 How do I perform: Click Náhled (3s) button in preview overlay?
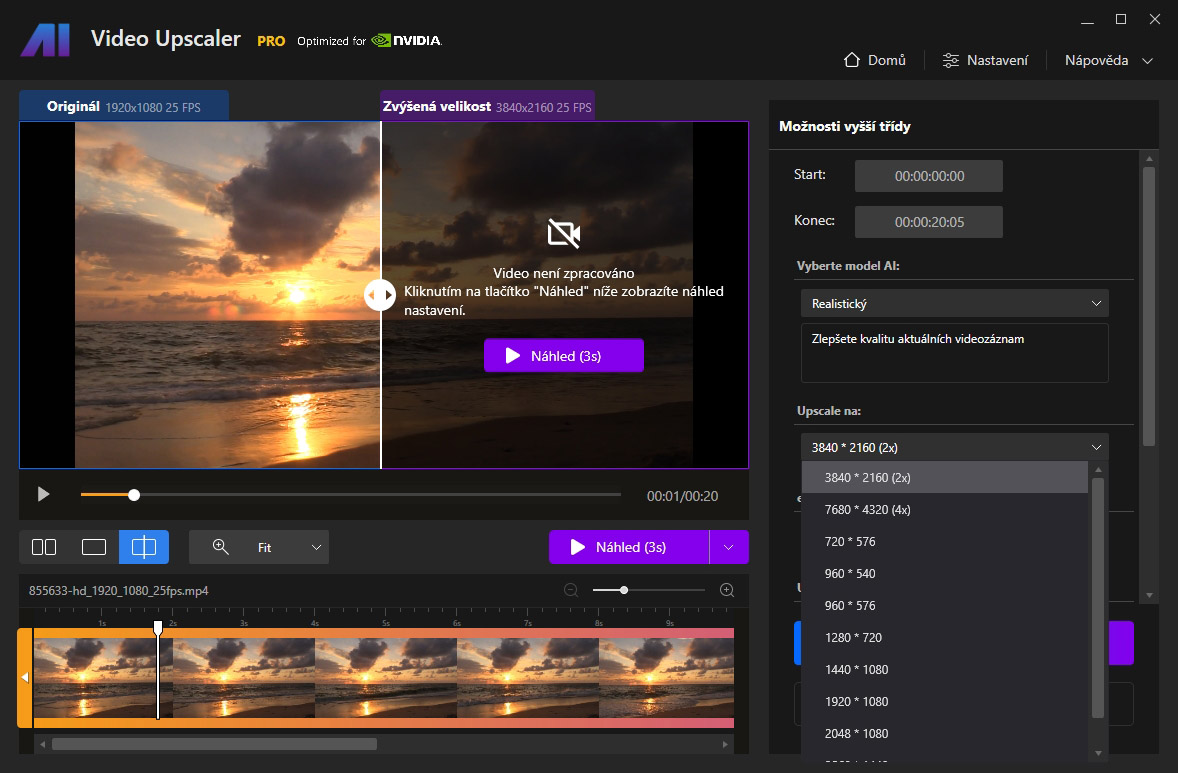point(563,356)
